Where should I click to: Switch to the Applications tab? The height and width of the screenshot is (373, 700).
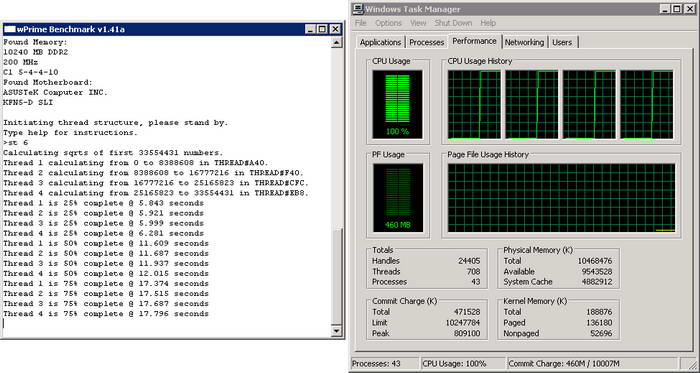pos(381,42)
